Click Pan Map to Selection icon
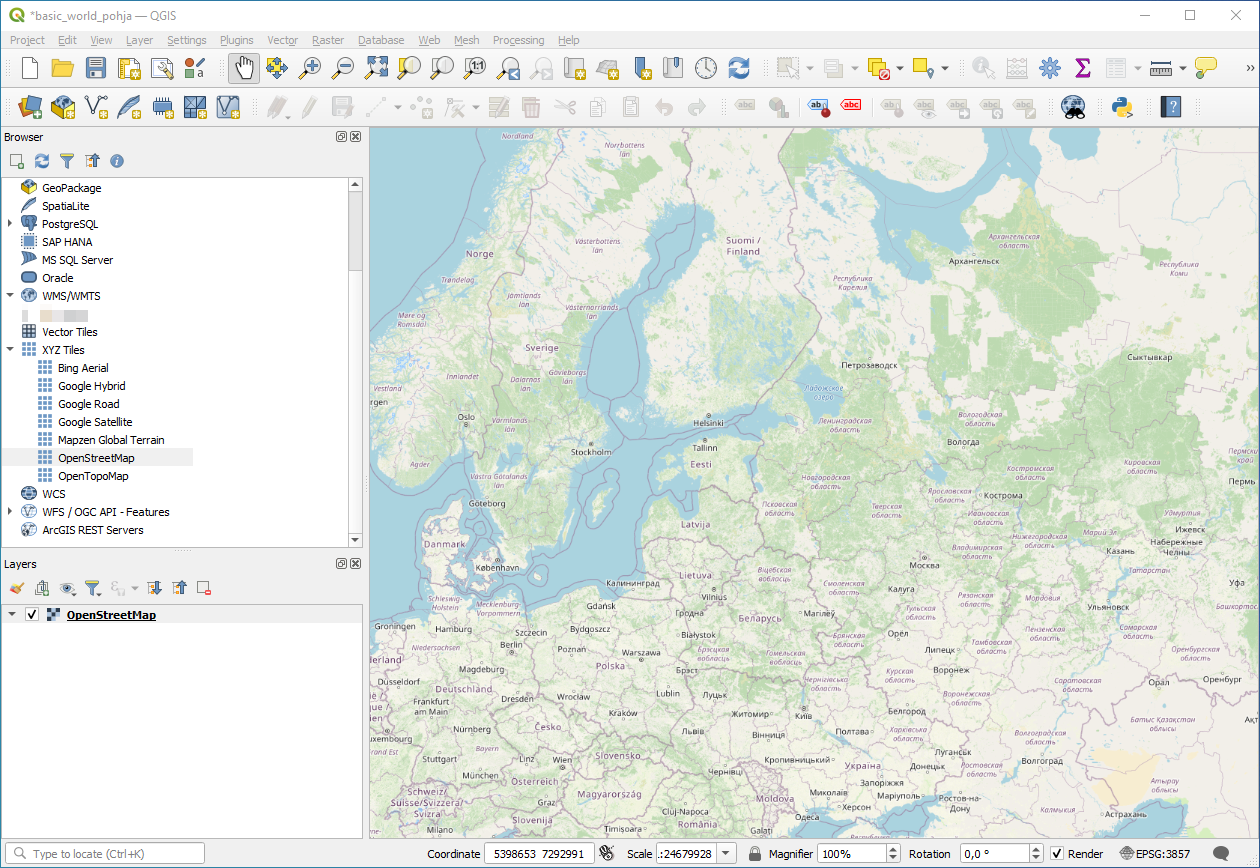Screen dimensions: 1260x868 pyautogui.click(x=277, y=68)
